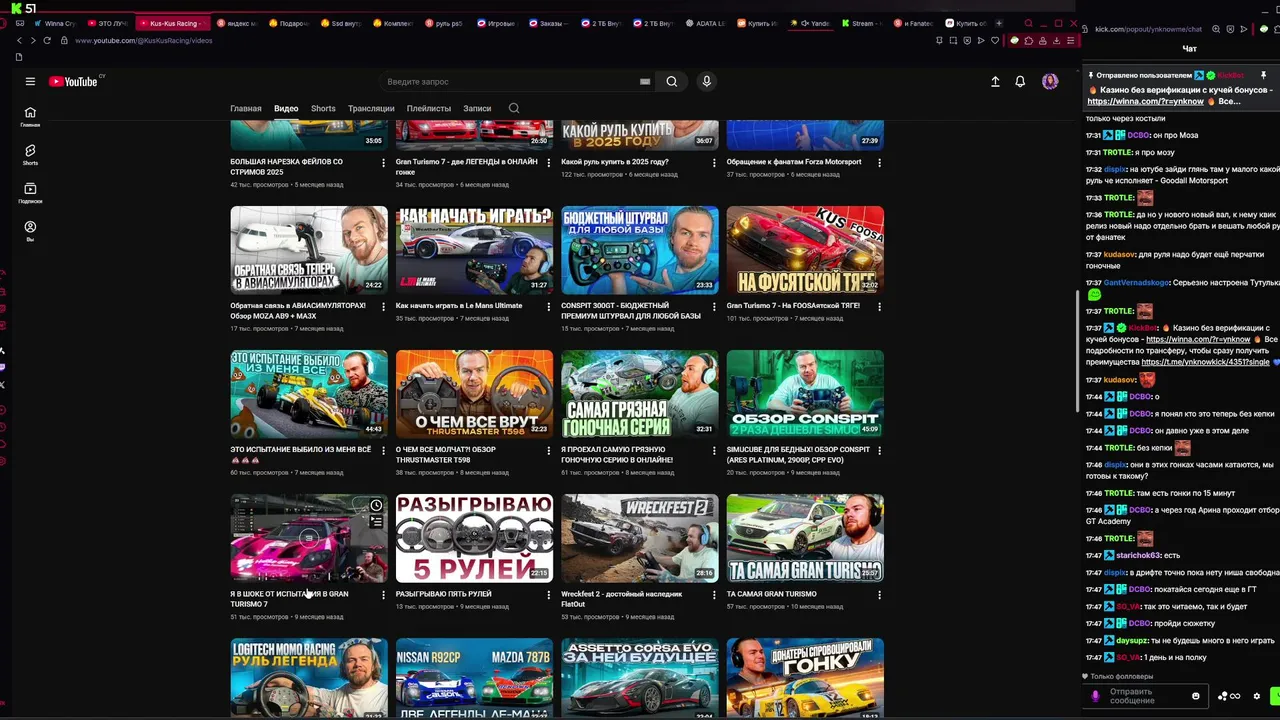Open emoji picker in Kick chat input
This screenshot has height=720, width=1280.
point(1195,696)
